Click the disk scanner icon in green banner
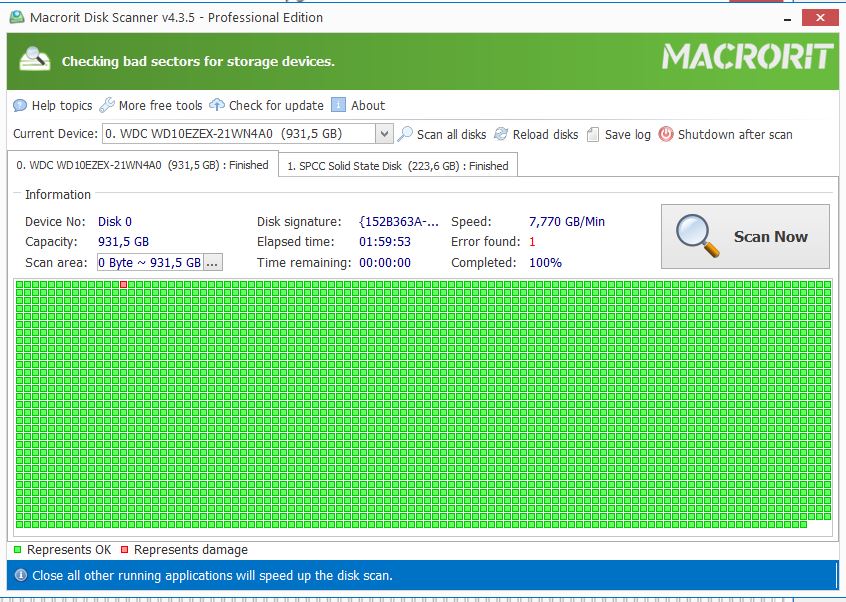Screen dimensions: 846x602 click(35, 59)
